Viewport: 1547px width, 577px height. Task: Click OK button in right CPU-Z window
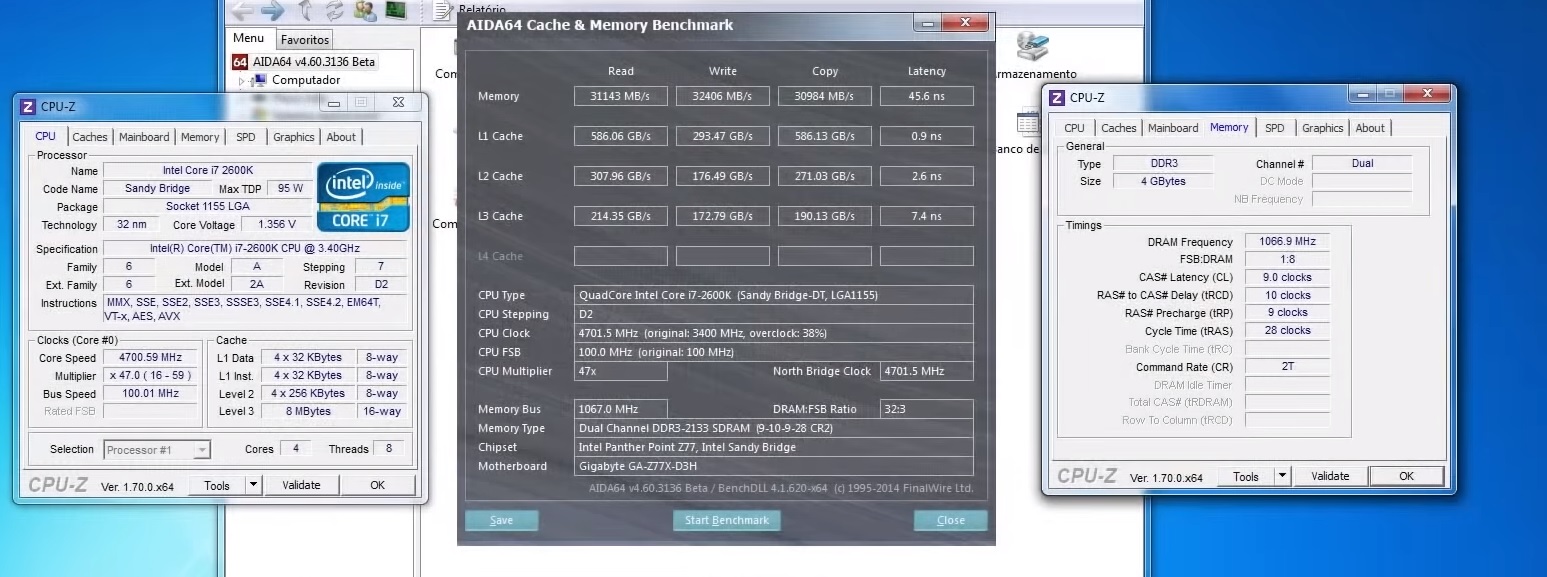[1406, 476]
